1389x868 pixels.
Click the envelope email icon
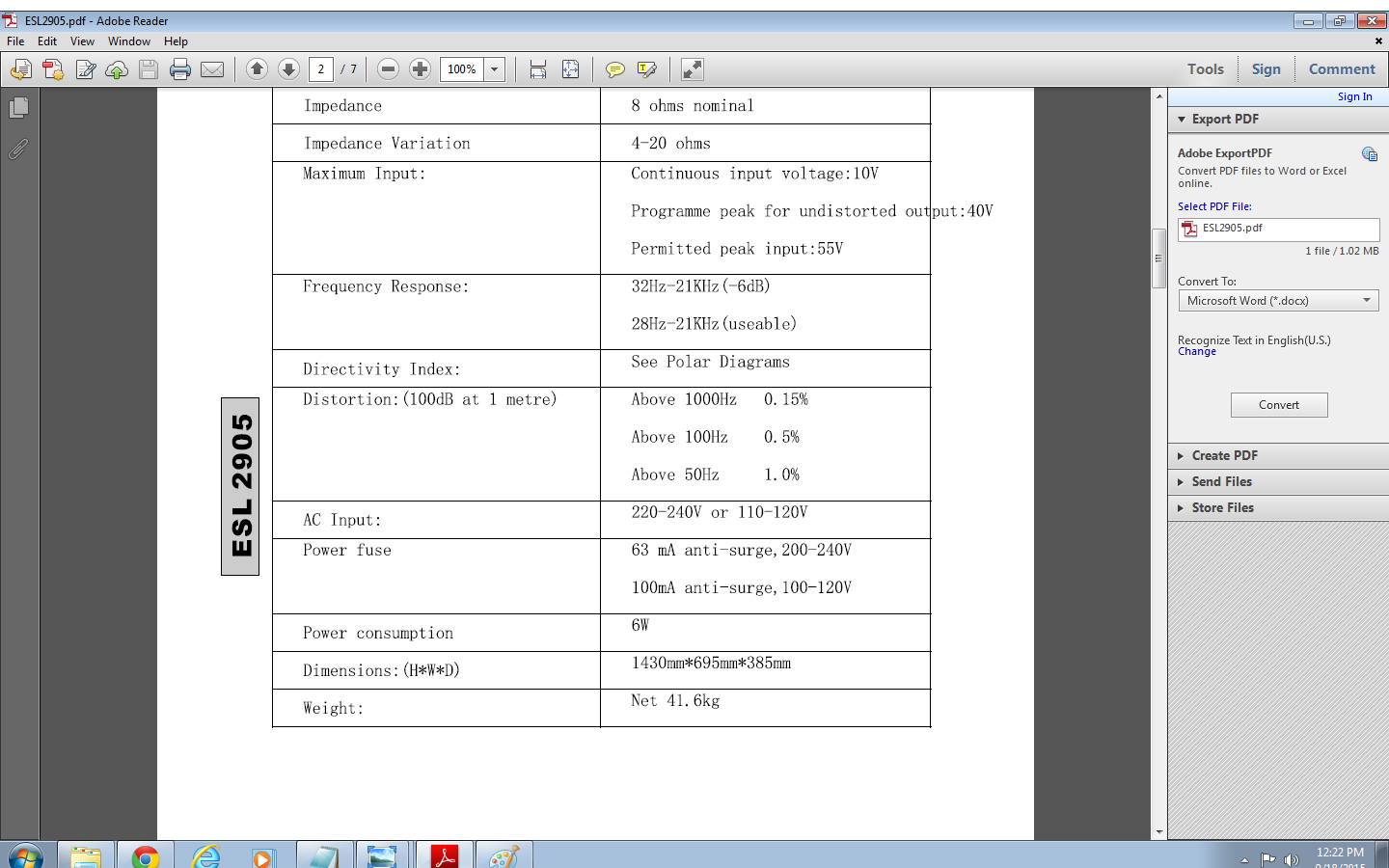click(212, 69)
